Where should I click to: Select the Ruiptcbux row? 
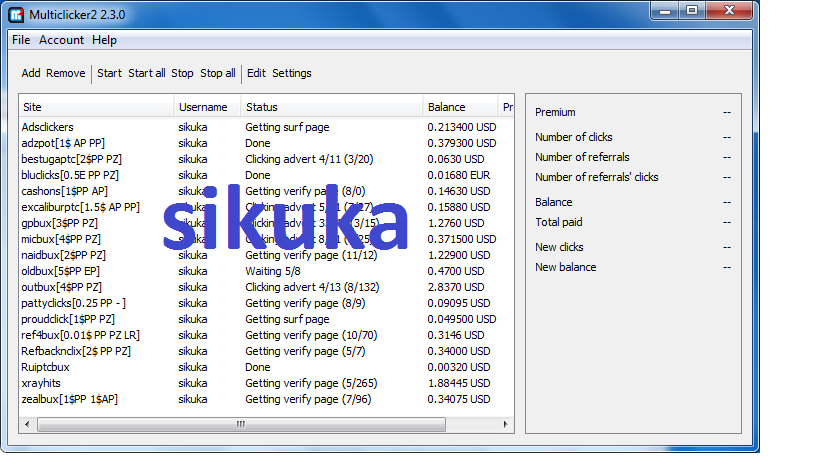266,367
